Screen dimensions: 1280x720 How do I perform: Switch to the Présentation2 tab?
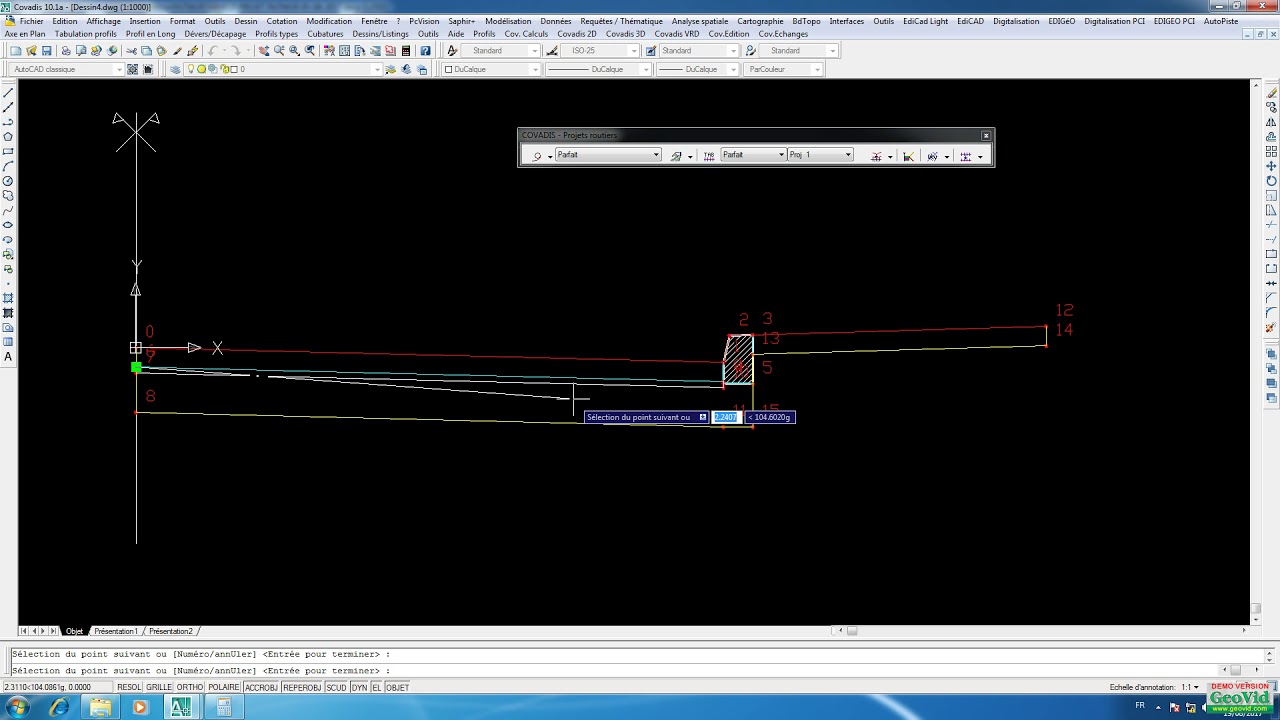171,631
